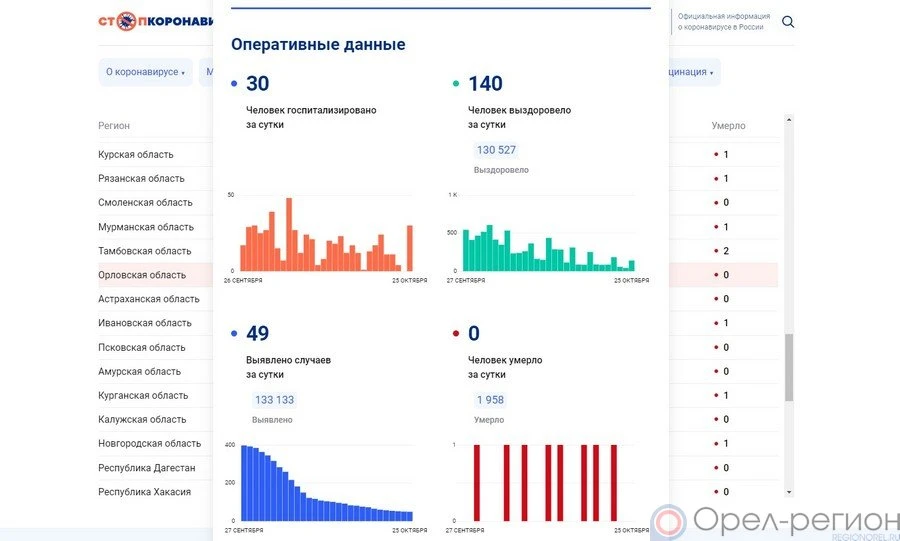Click the Орел-регион watermark logo
900x541 pixels.
775,521
